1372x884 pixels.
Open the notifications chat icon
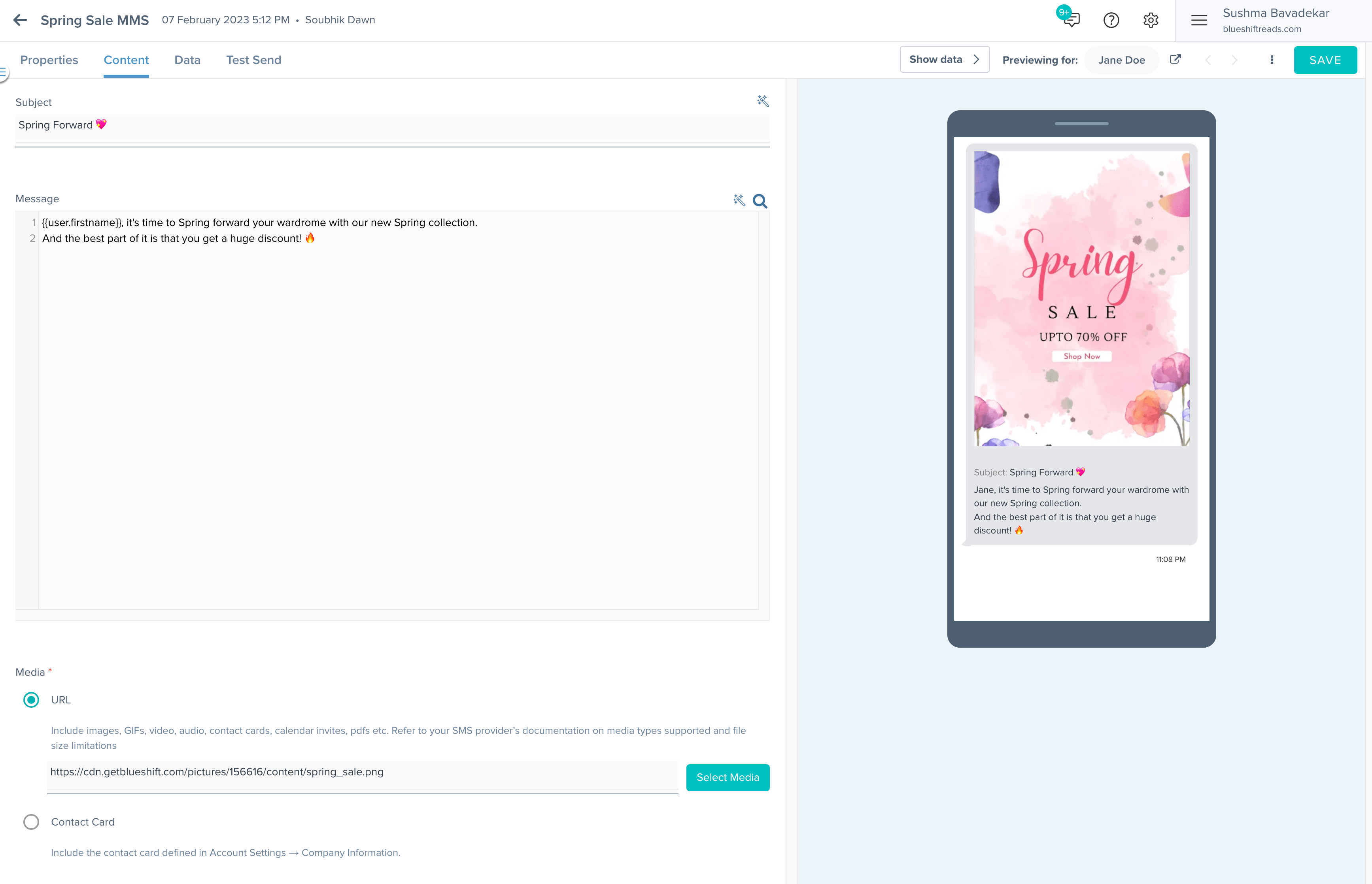[x=1071, y=20]
